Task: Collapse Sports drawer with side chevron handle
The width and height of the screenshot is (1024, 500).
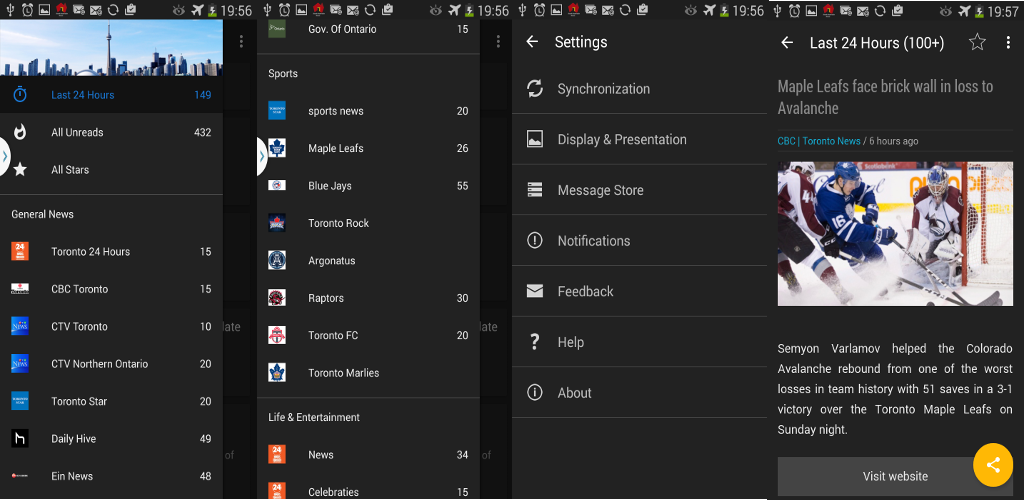Action: 262,157
